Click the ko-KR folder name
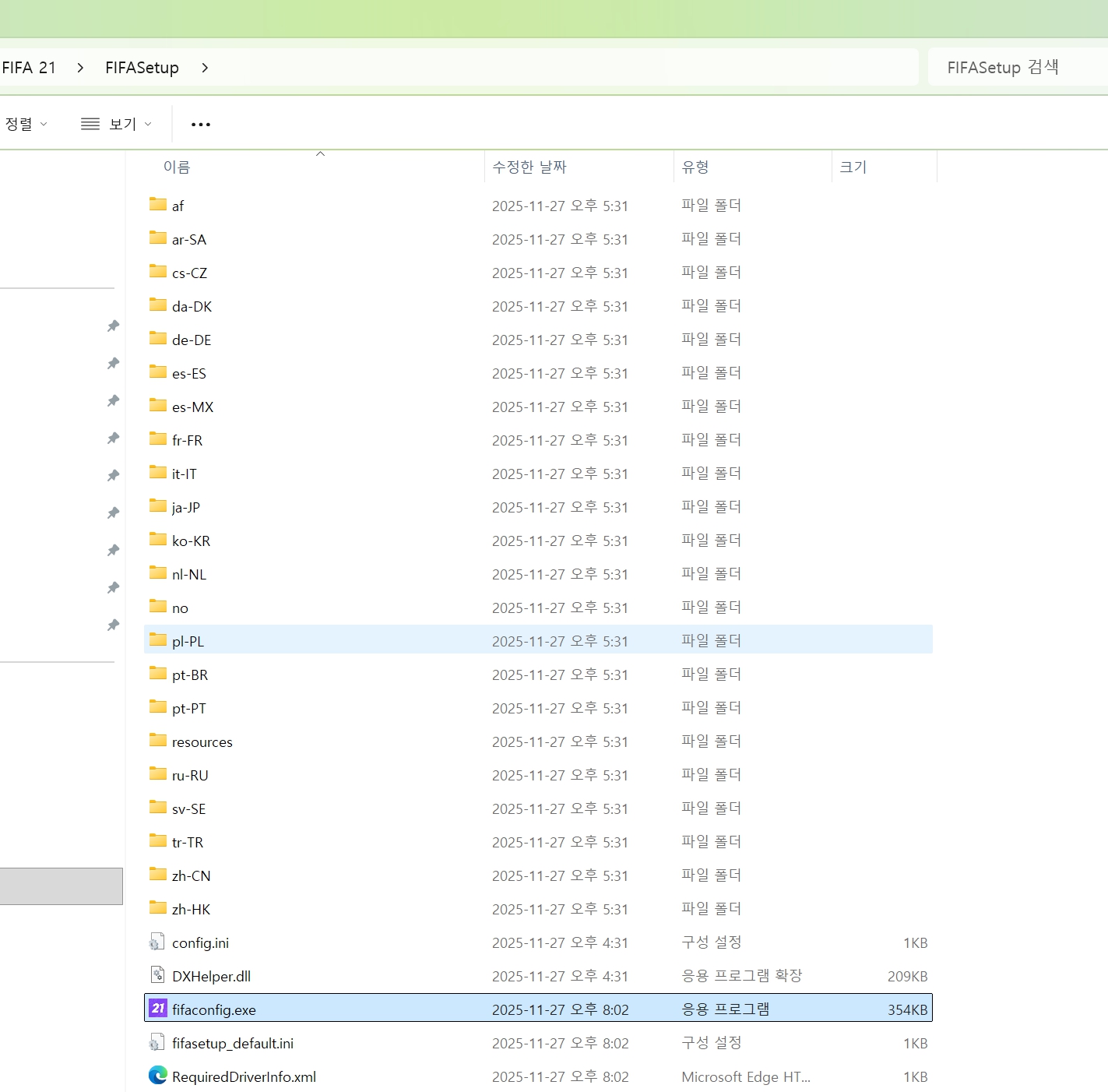Screen dimensions: 1108x1092 (191, 541)
